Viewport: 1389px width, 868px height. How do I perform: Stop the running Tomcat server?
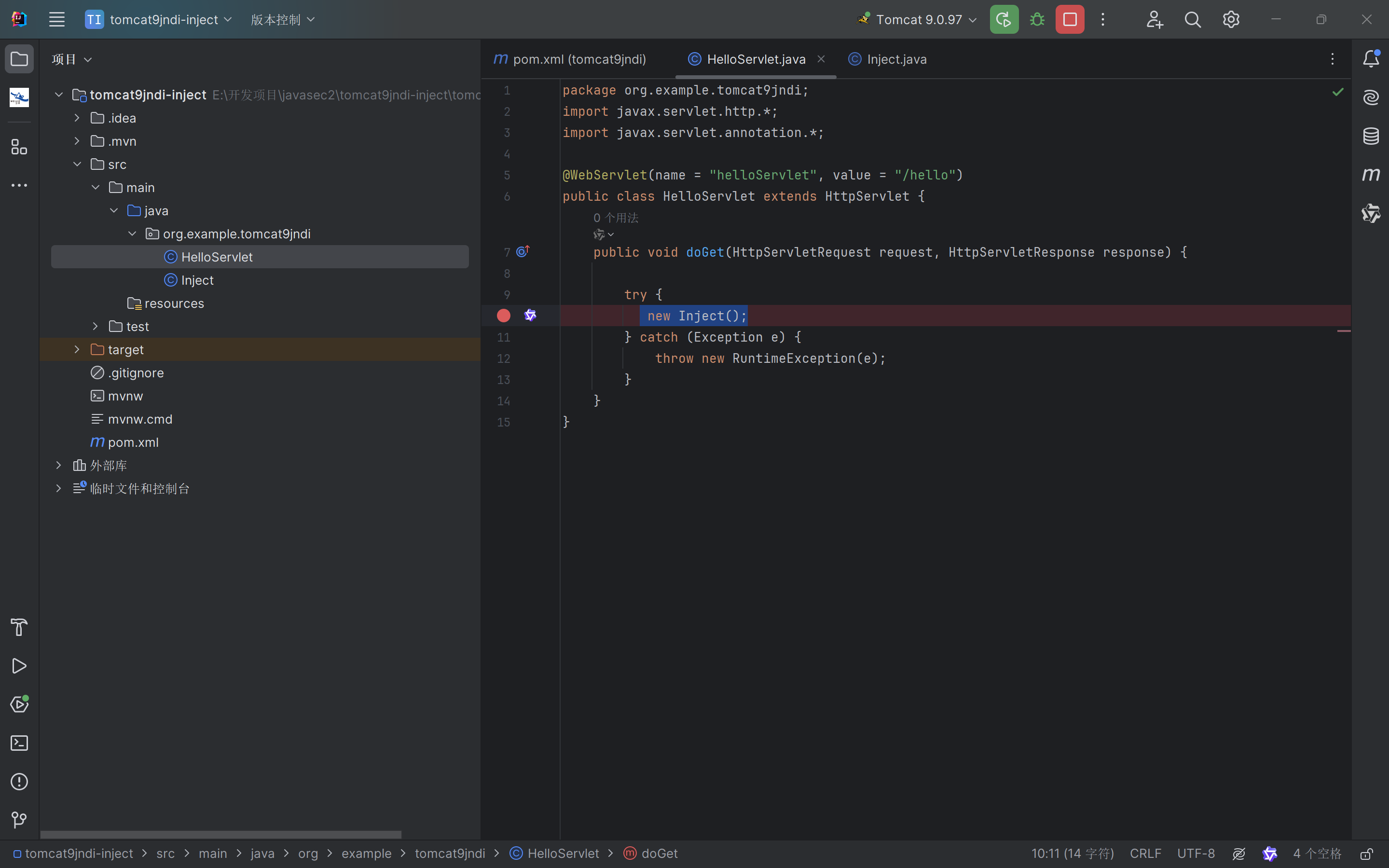coord(1070,19)
